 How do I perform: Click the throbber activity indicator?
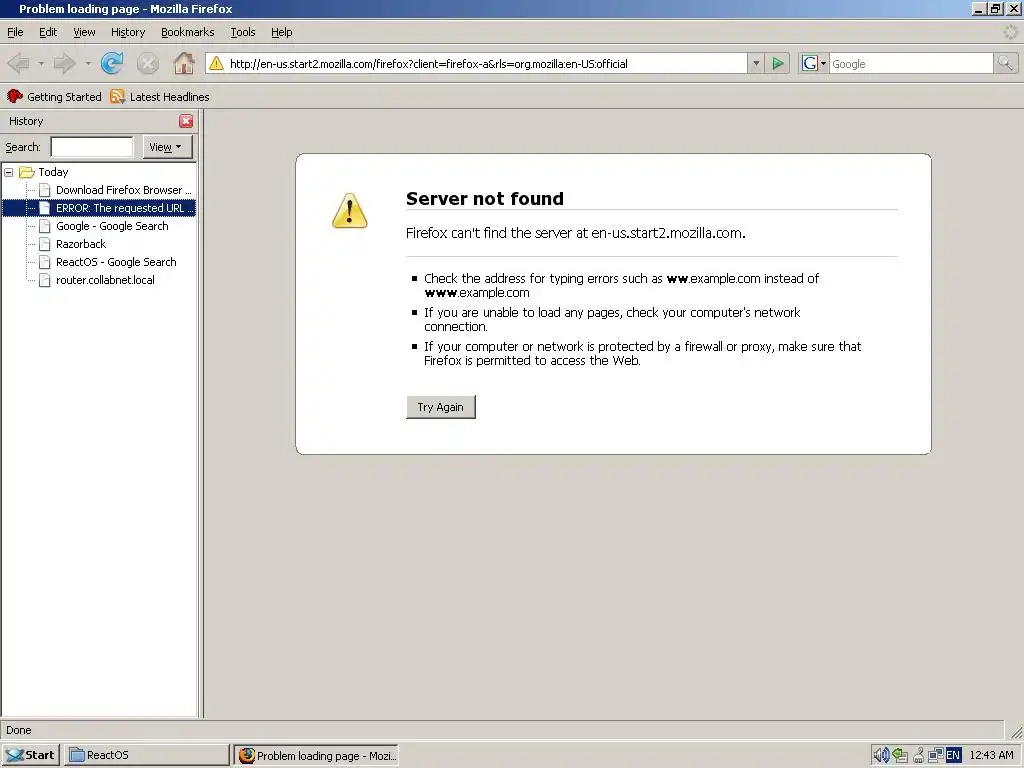(x=1010, y=32)
